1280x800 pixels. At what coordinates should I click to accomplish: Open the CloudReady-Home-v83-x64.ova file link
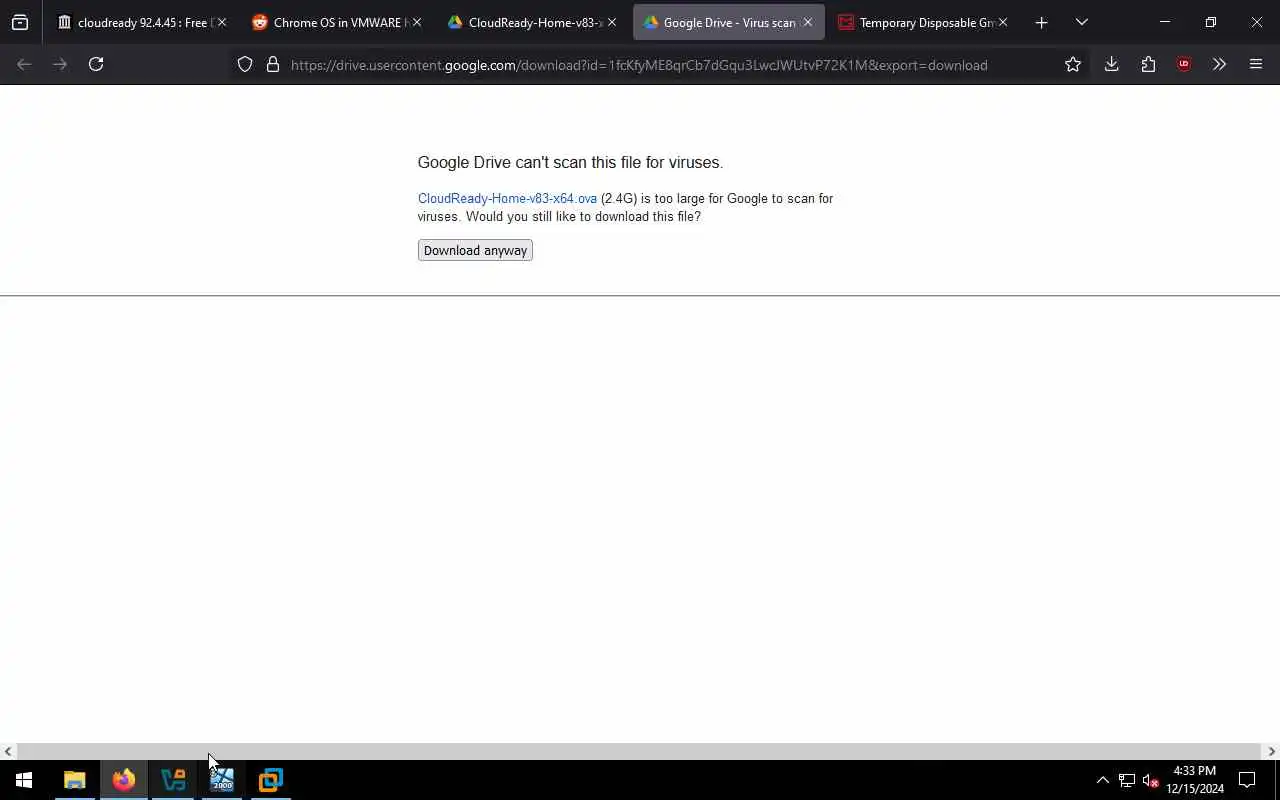coord(507,198)
